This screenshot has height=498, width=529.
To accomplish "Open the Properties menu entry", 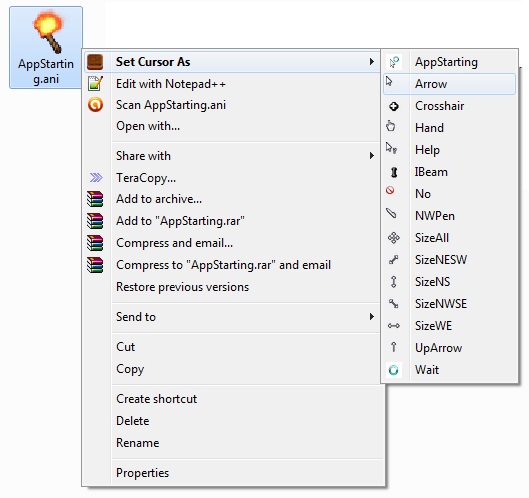I will pyautogui.click(x=233, y=473).
